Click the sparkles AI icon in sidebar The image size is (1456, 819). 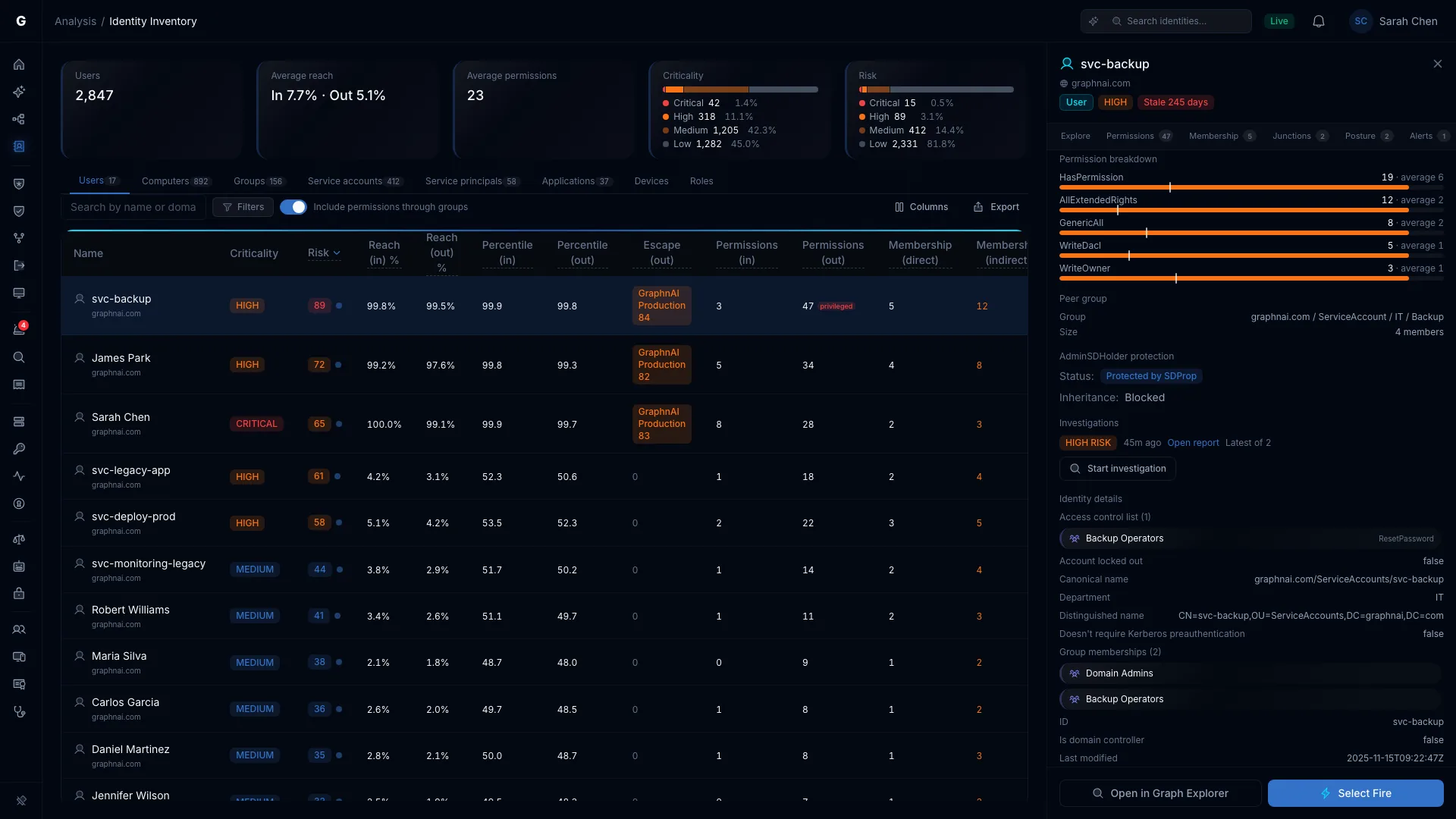[19, 92]
